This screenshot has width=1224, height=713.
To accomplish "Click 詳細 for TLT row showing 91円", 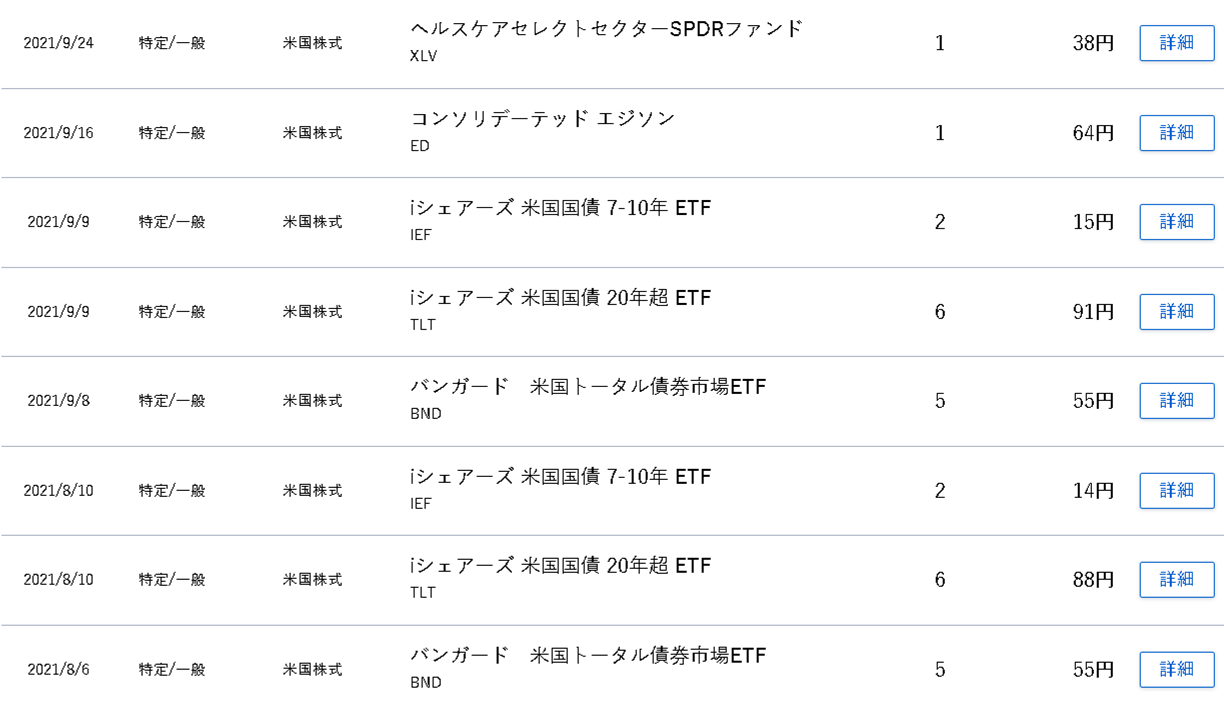I will [x=1176, y=312].
